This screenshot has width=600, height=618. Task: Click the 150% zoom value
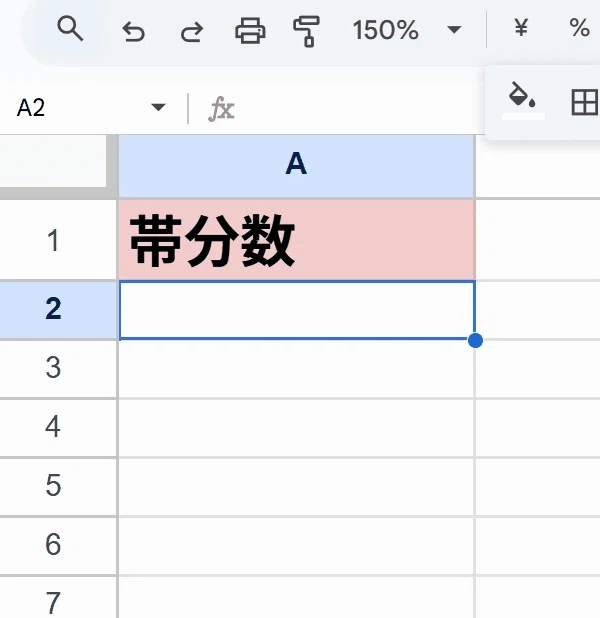[x=385, y=30]
